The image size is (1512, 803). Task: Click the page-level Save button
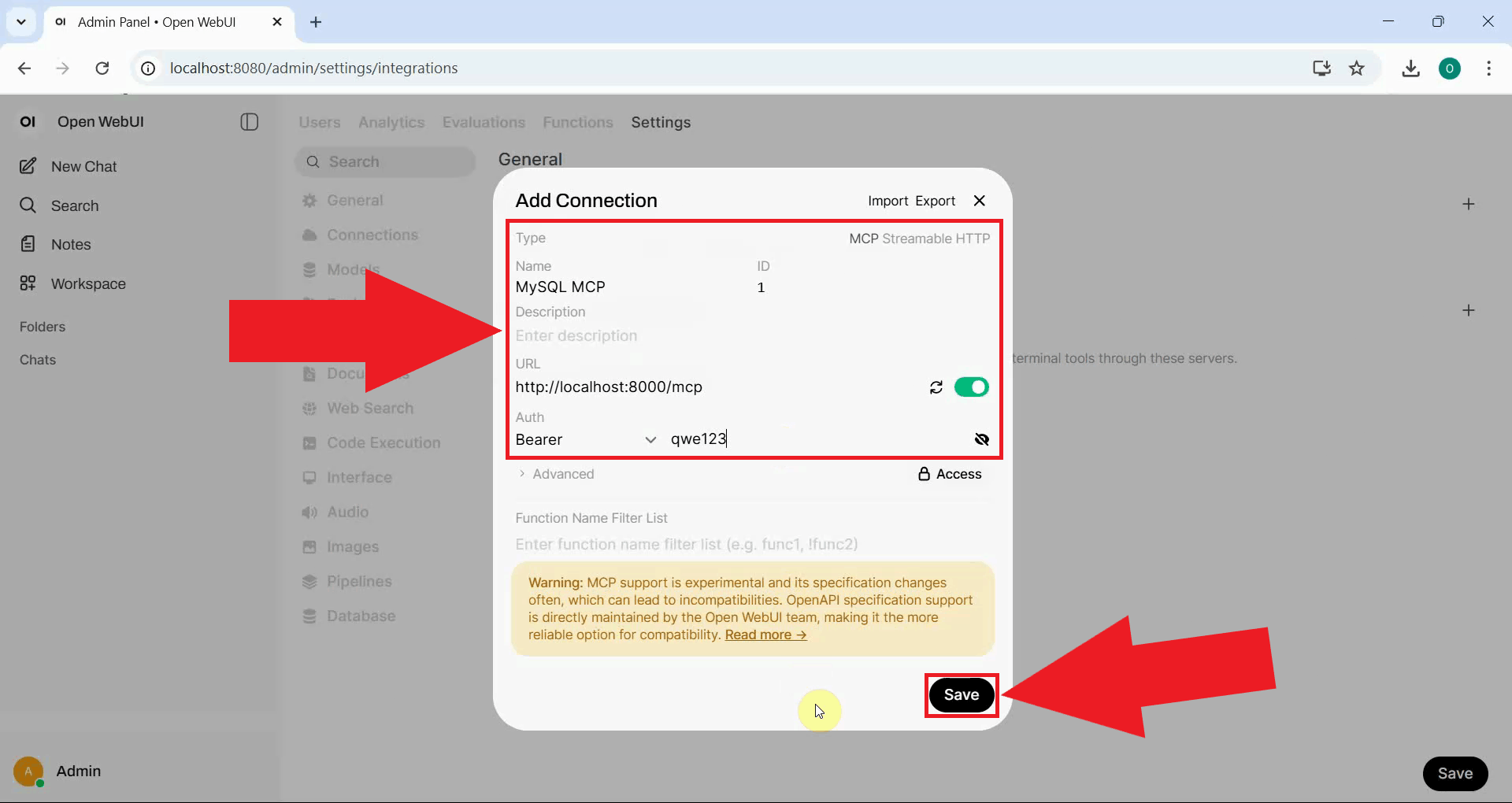[x=1455, y=773]
